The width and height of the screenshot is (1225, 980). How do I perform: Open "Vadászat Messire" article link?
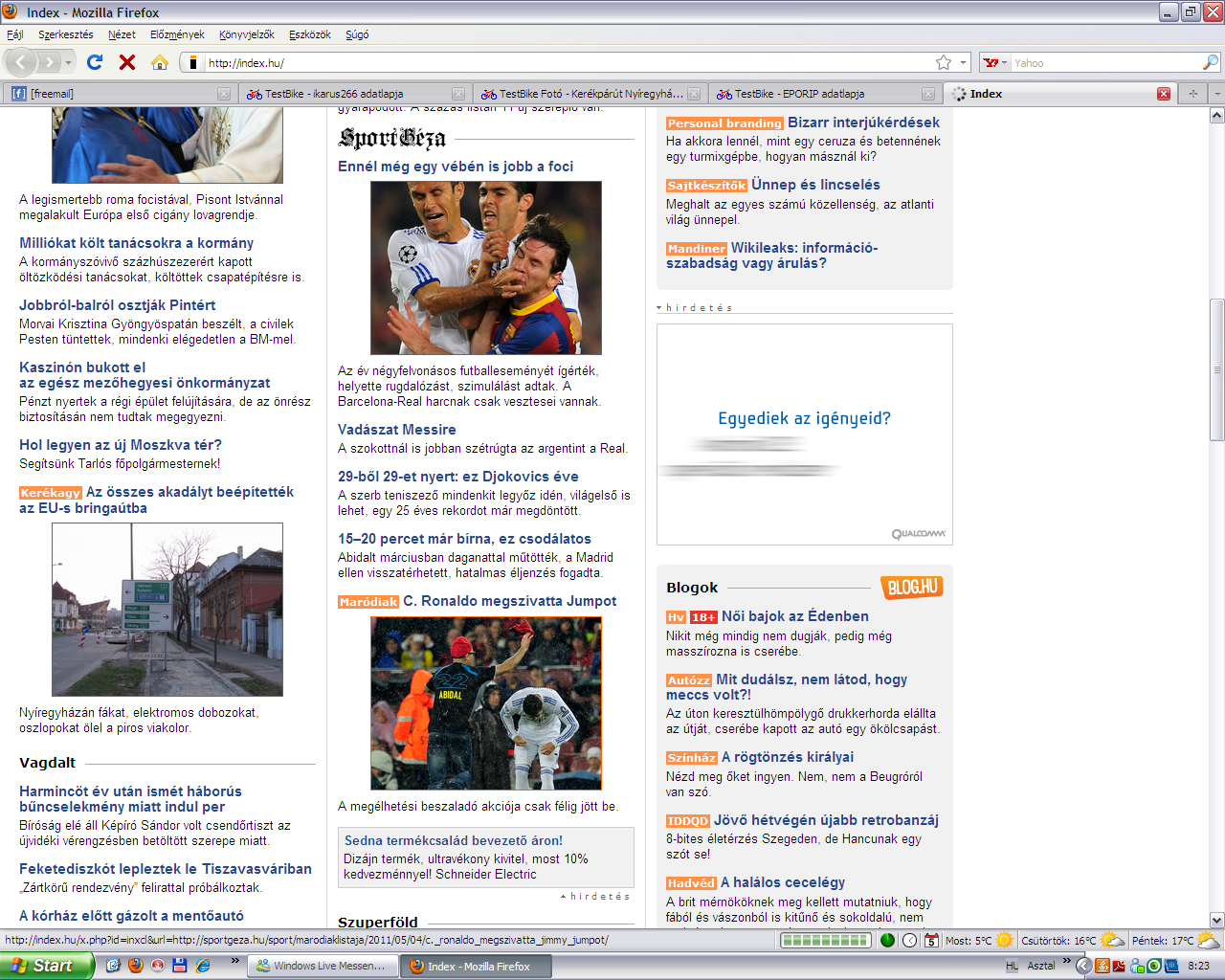tap(396, 430)
